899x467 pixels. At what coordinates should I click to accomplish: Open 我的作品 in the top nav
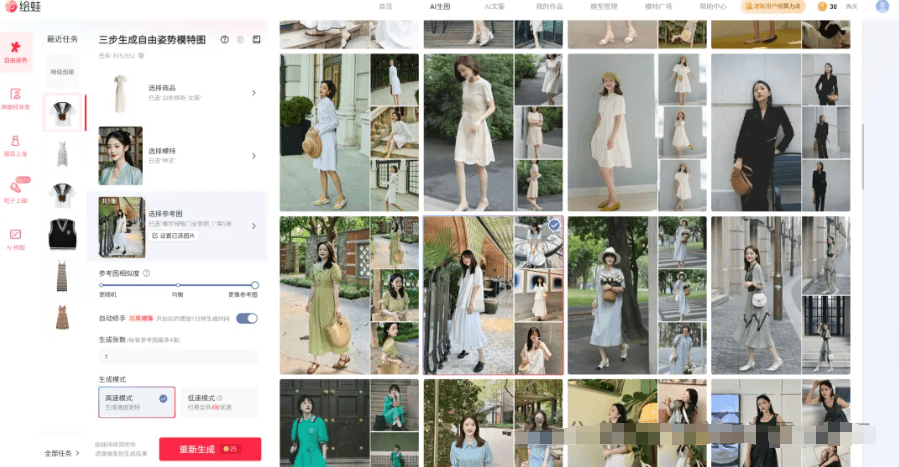(x=549, y=6)
